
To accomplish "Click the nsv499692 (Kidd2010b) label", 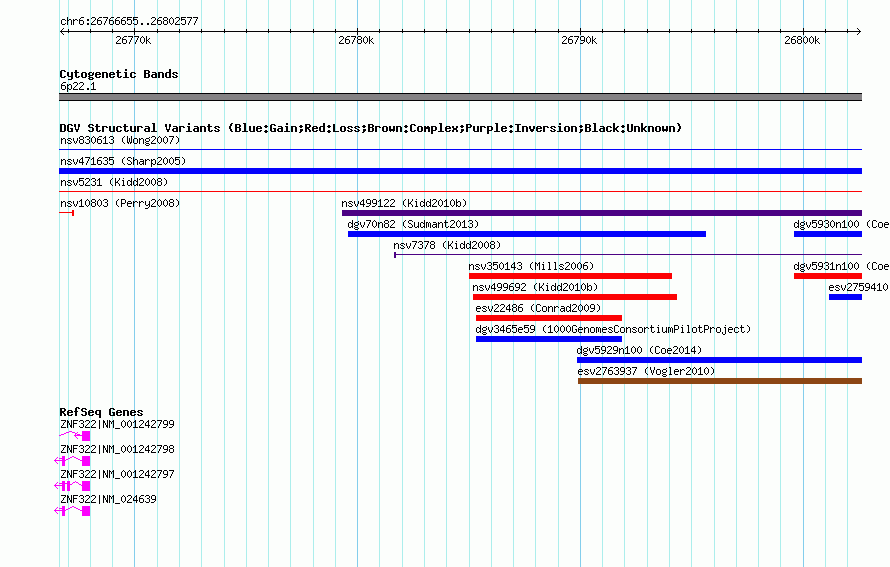I will pyautogui.click(x=535, y=287).
